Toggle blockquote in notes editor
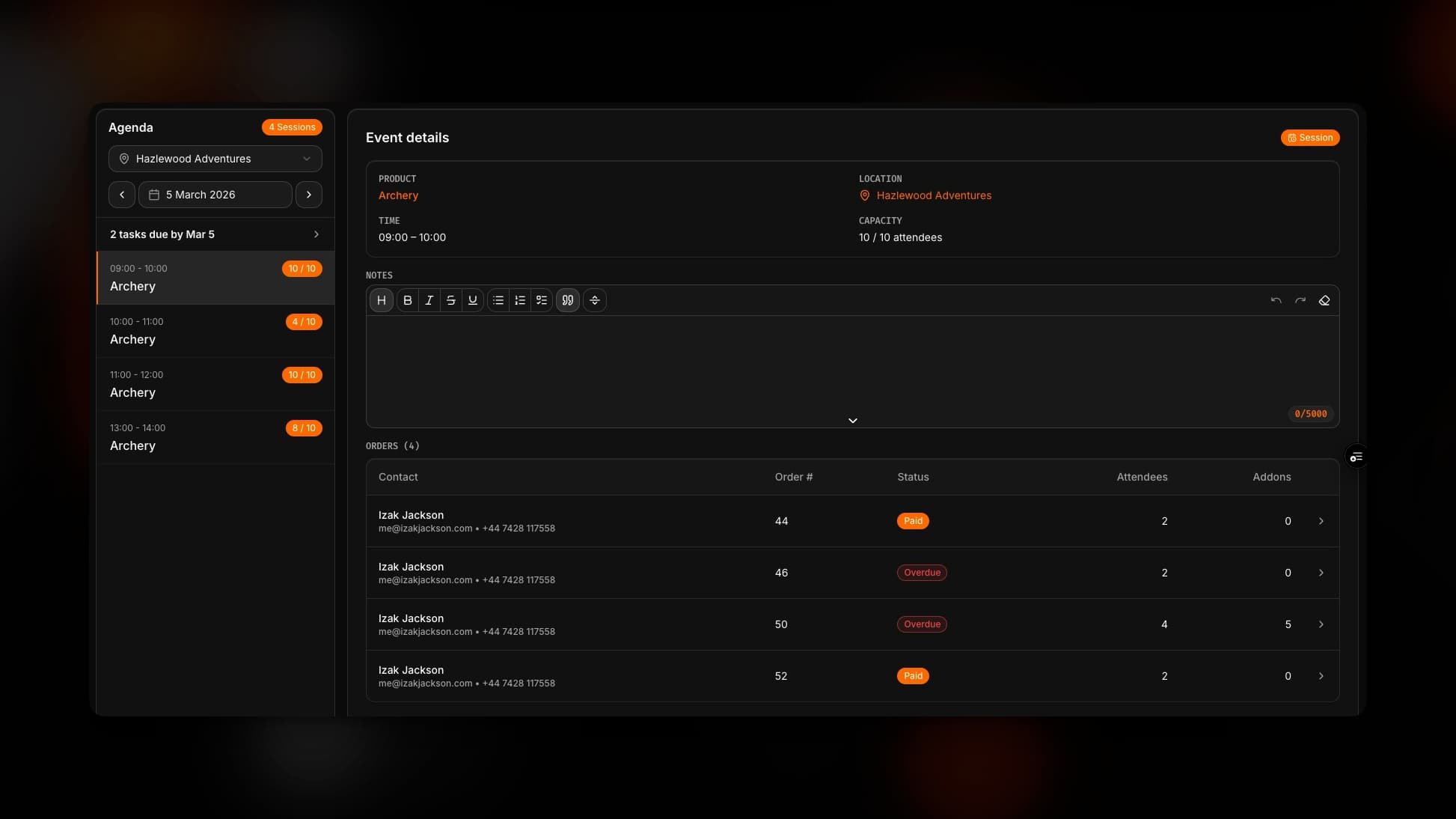This screenshot has width=1456, height=819. pyautogui.click(x=568, y=300)
